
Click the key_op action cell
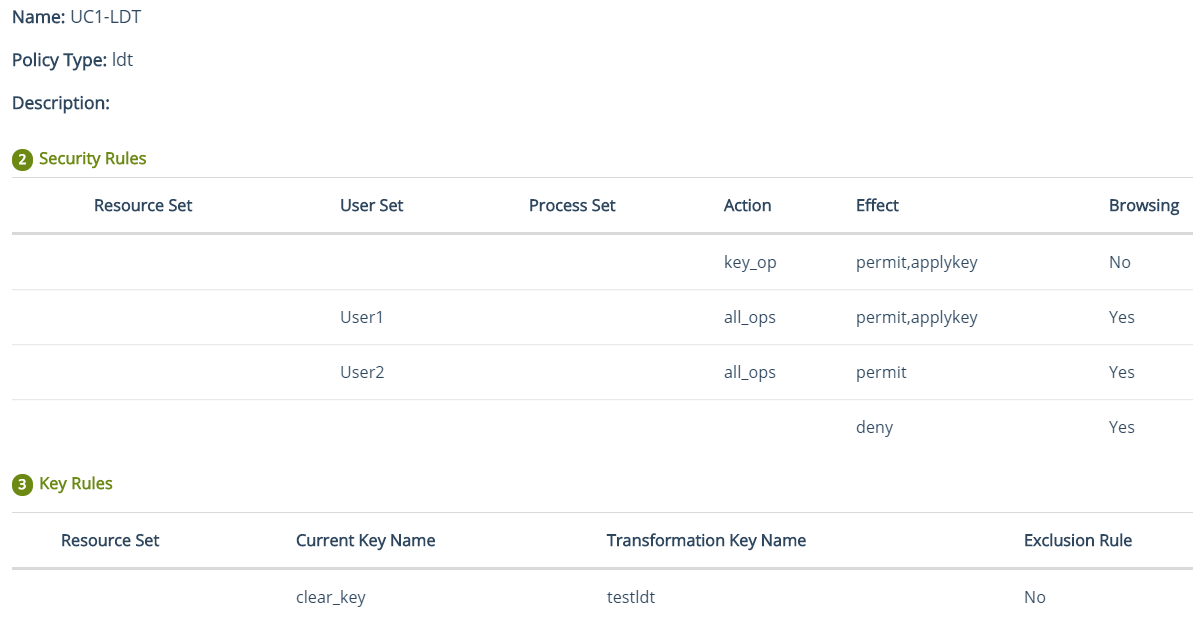(750, 263)
